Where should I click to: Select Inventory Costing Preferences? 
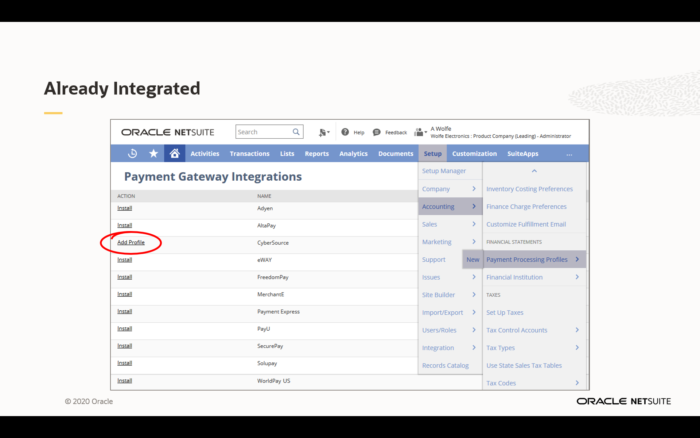[529, 189]
